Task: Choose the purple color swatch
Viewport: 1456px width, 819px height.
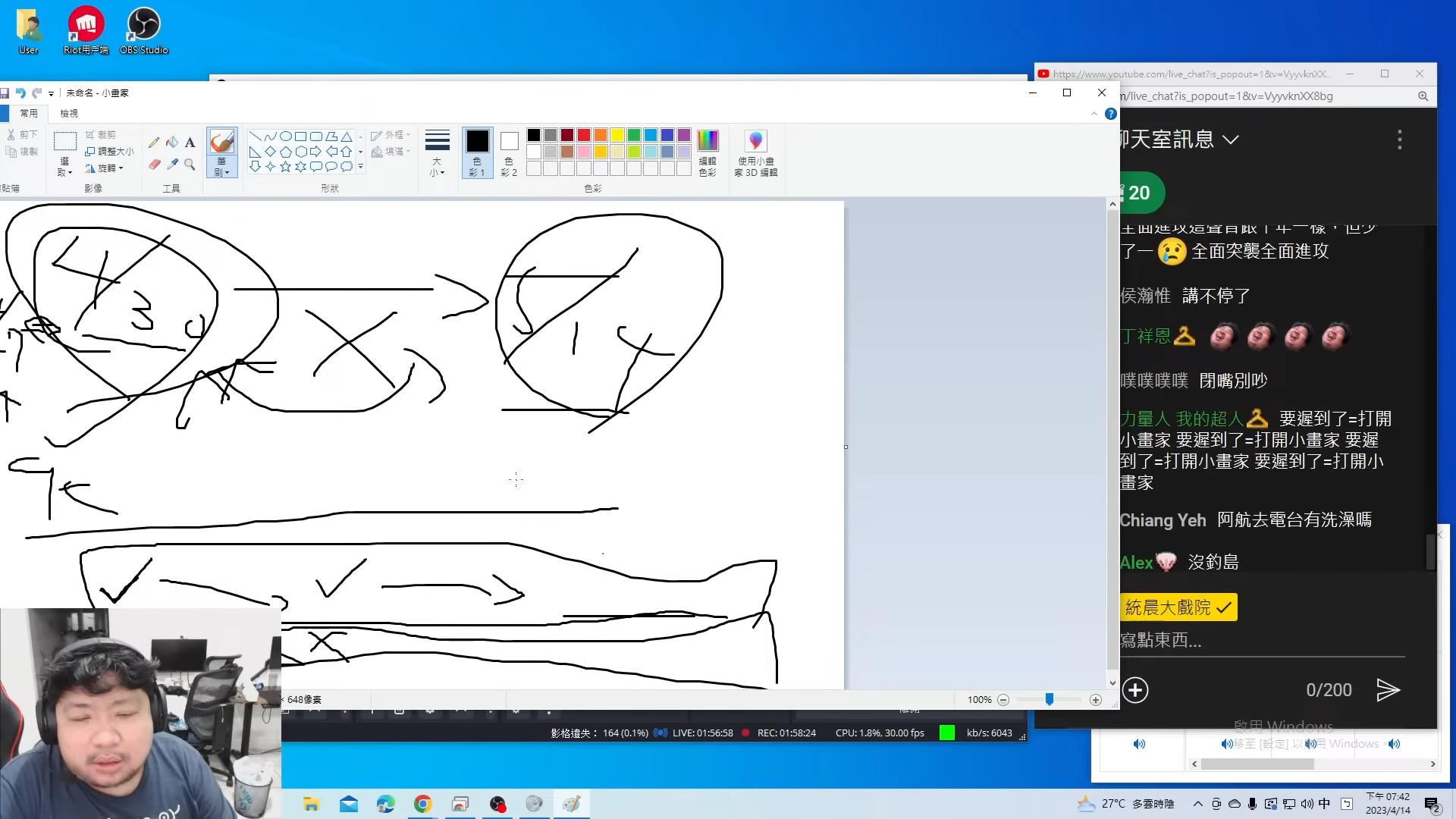Action: pyautogui.click(x=684, y=135)
